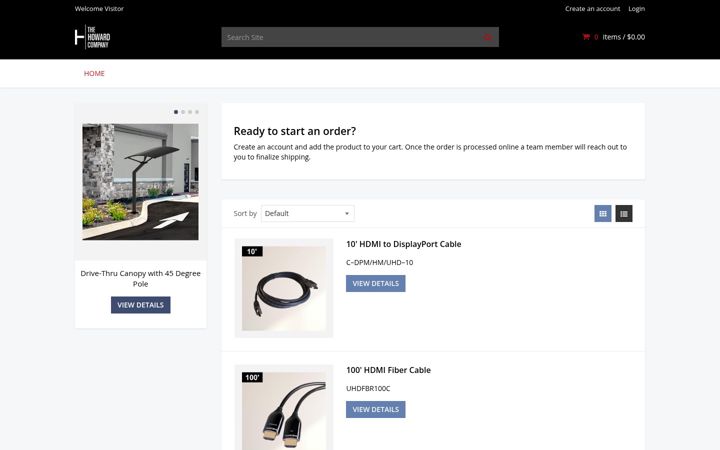
Task: Click the Welcome Visitor text
Action: [x=99, y=9]
